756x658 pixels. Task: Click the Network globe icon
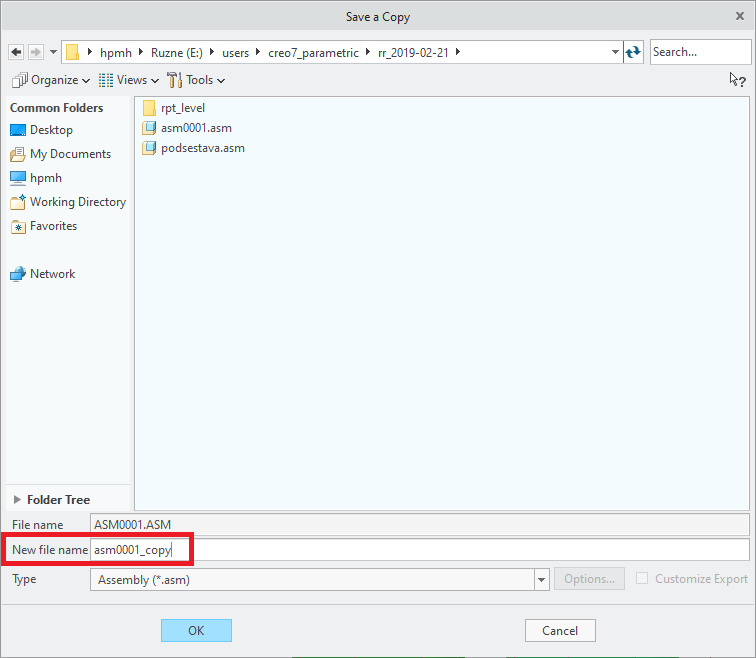18,274
